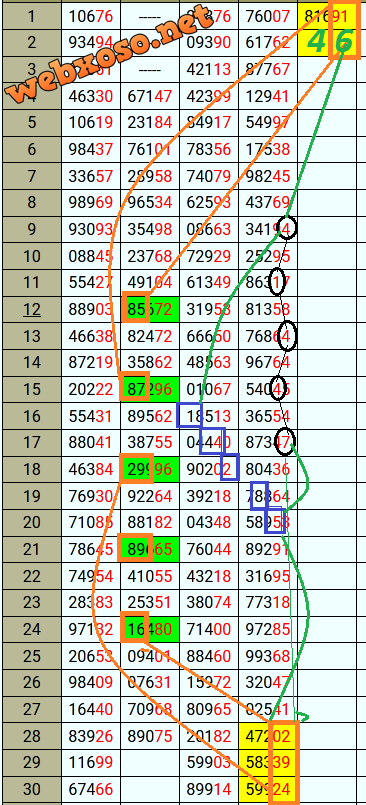Click the underlined row header 12

[x=31, y=309]
